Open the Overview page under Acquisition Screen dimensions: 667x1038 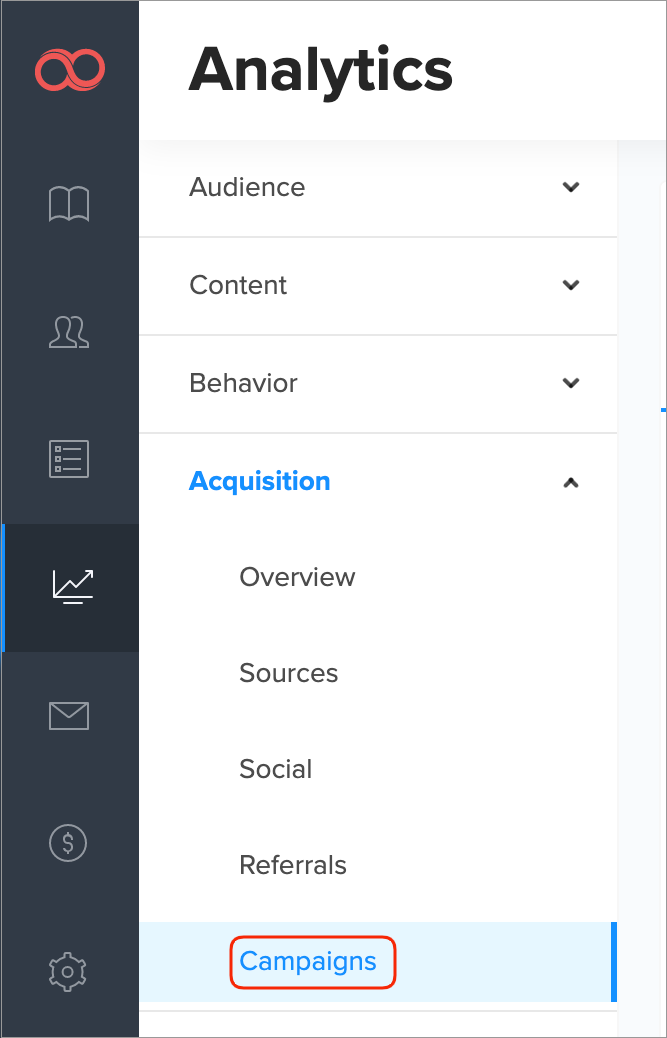tap(296, 577)
